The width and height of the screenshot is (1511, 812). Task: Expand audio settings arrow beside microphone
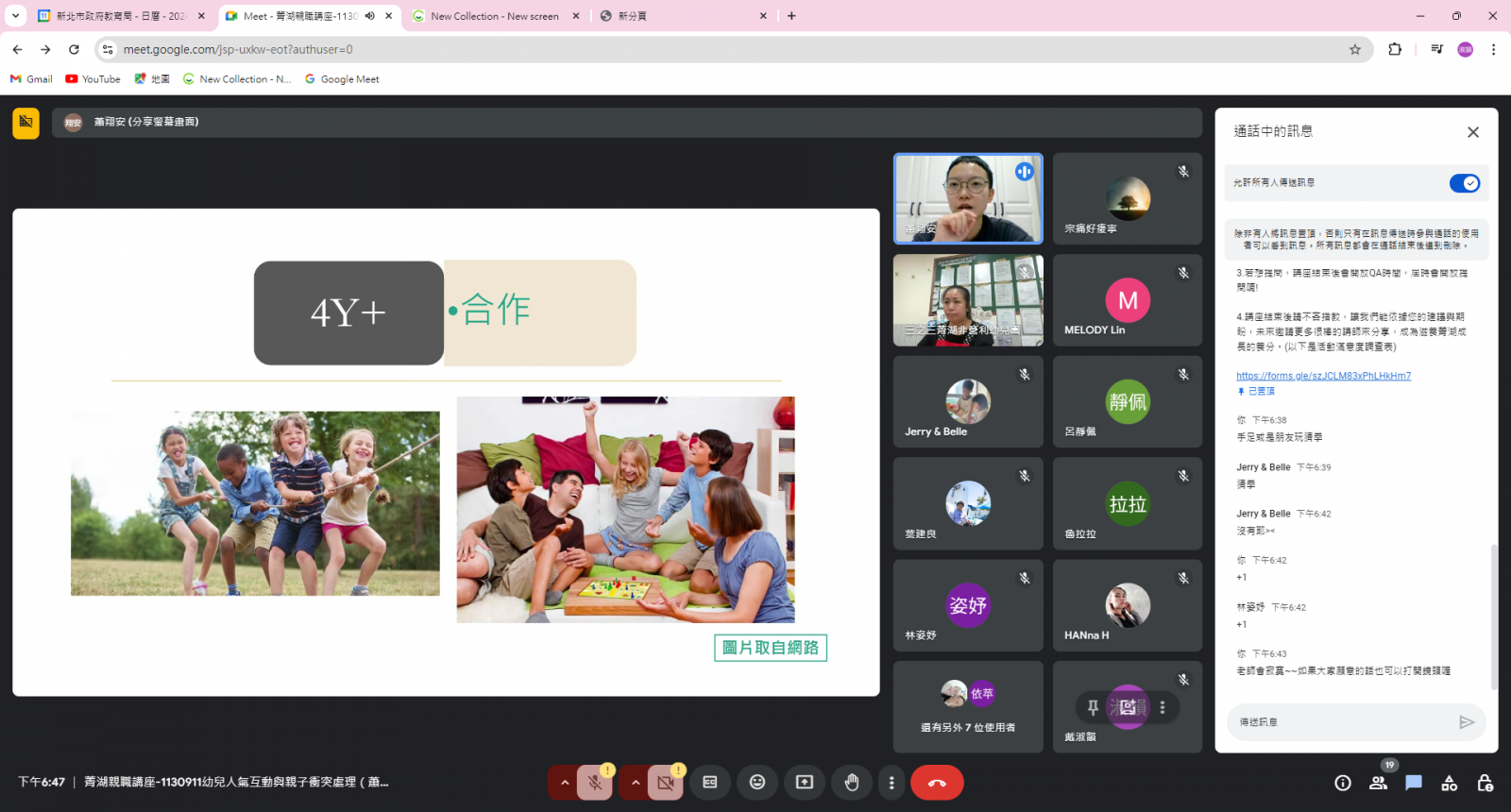tap(565, 782)
